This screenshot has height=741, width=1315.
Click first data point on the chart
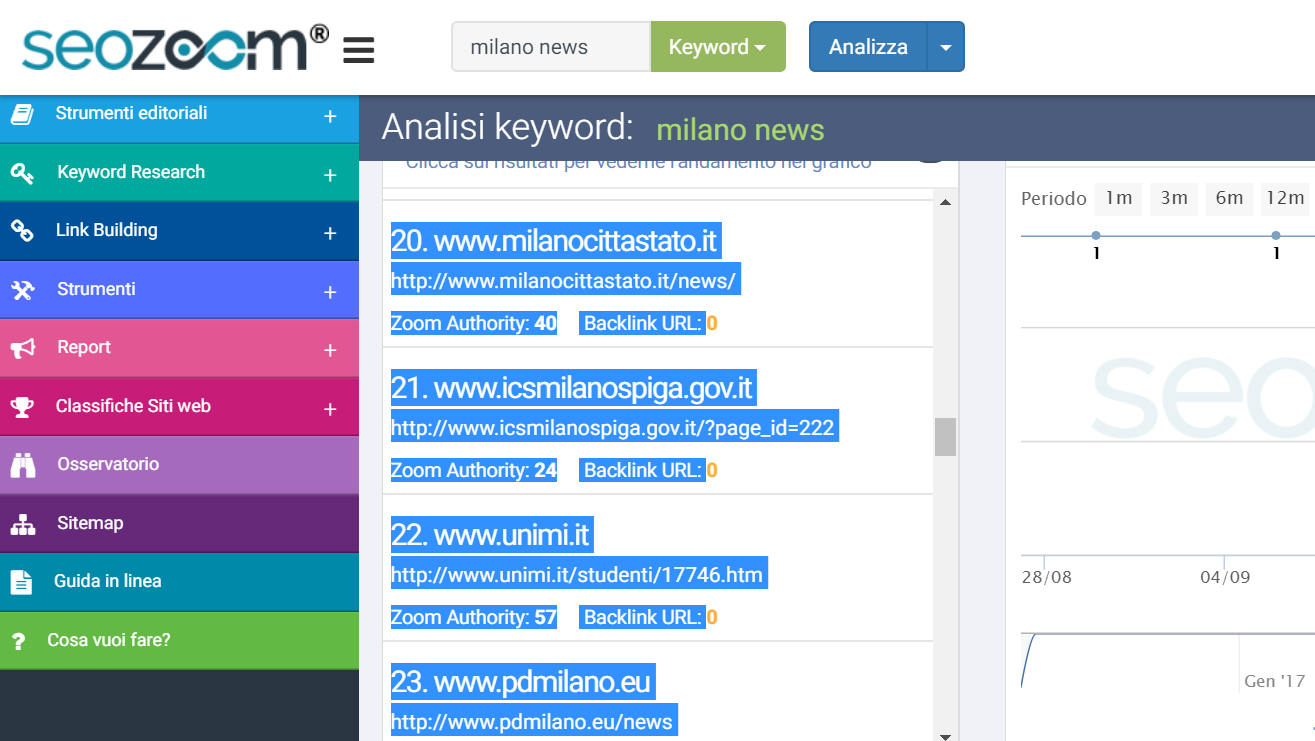click(1096, 236)
